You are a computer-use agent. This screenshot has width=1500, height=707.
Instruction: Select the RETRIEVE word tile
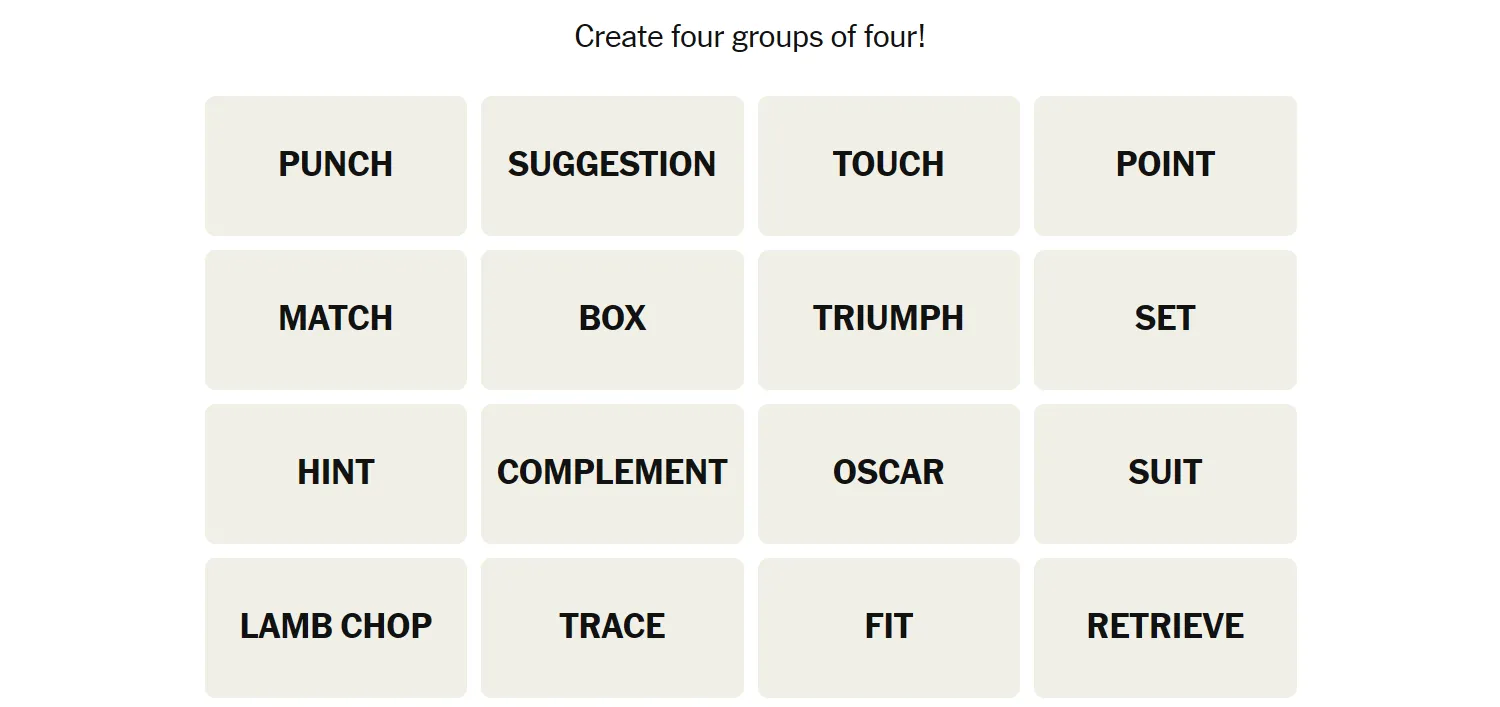1165,628
